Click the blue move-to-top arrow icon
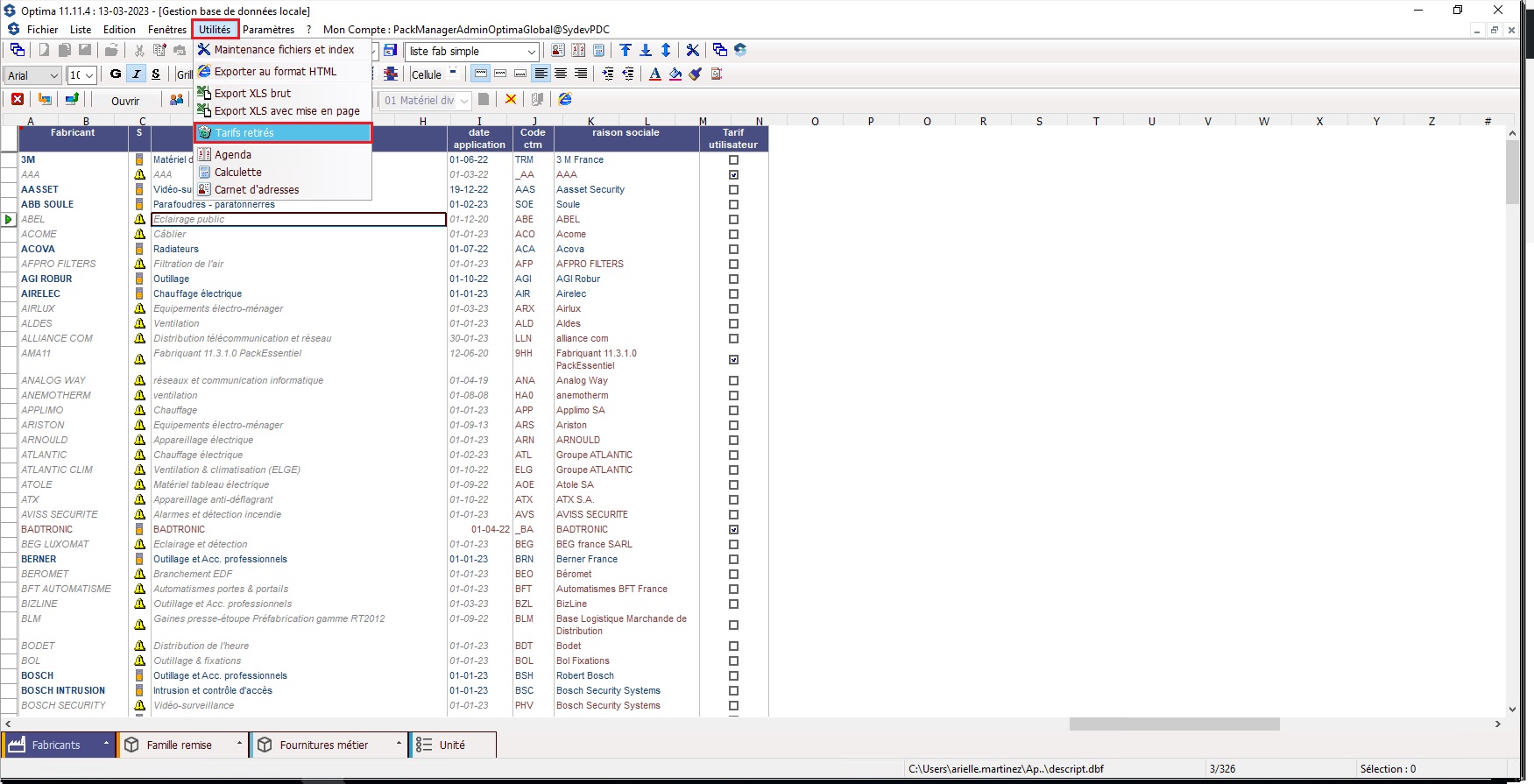Viewport: 1534px width, 784px height. [x=626, y=51]
